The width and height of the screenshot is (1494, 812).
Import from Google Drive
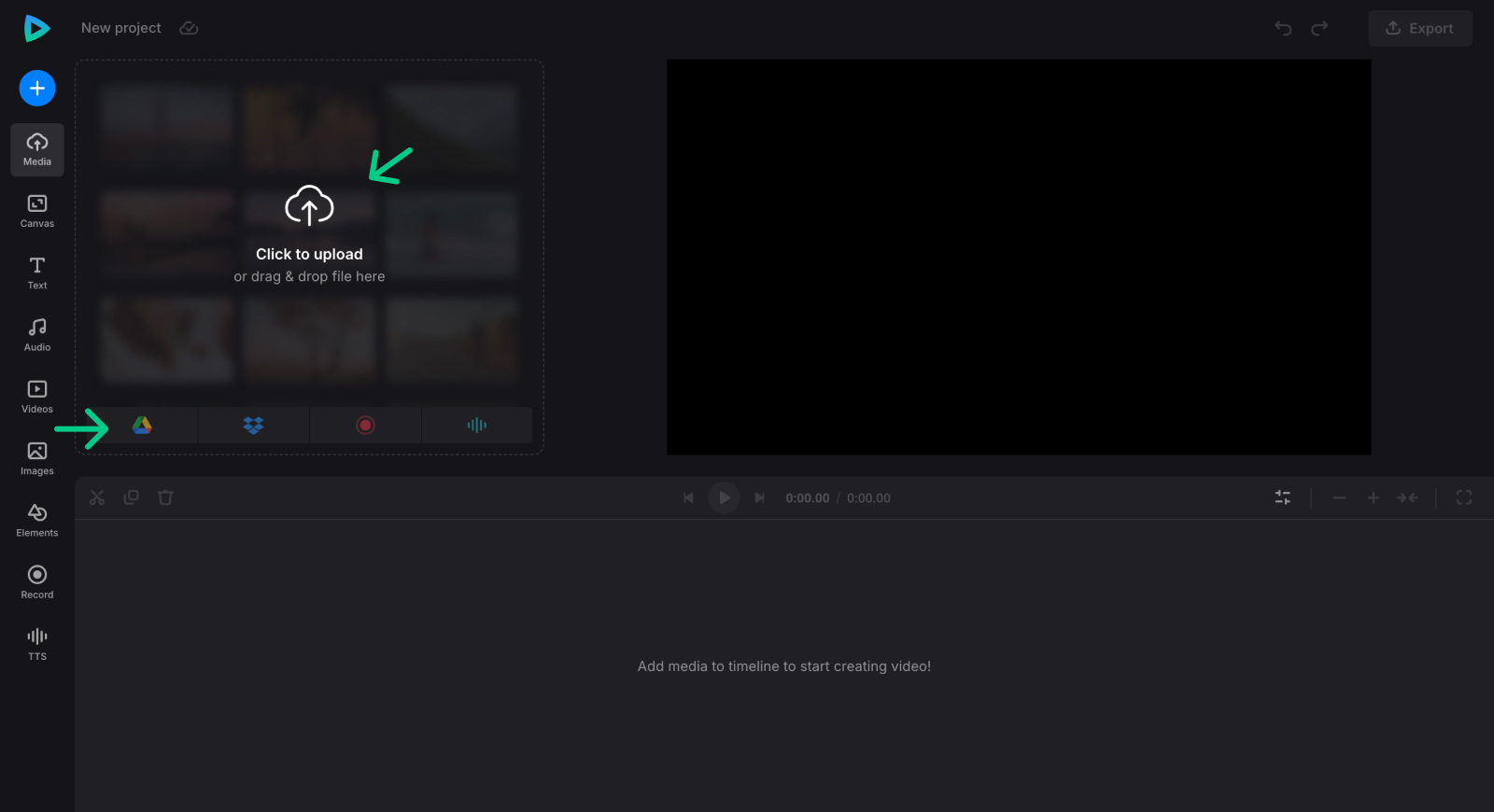click(142, 425)
